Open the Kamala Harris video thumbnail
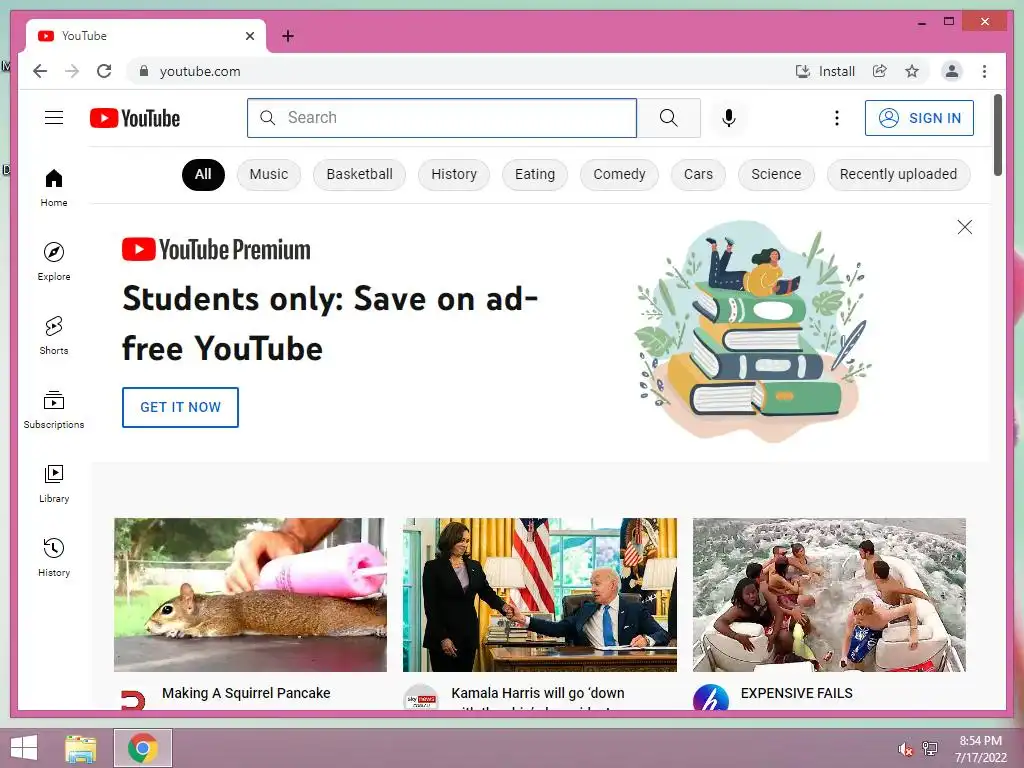The height and width of the screenshot is (768, 1024). [539, 594]
